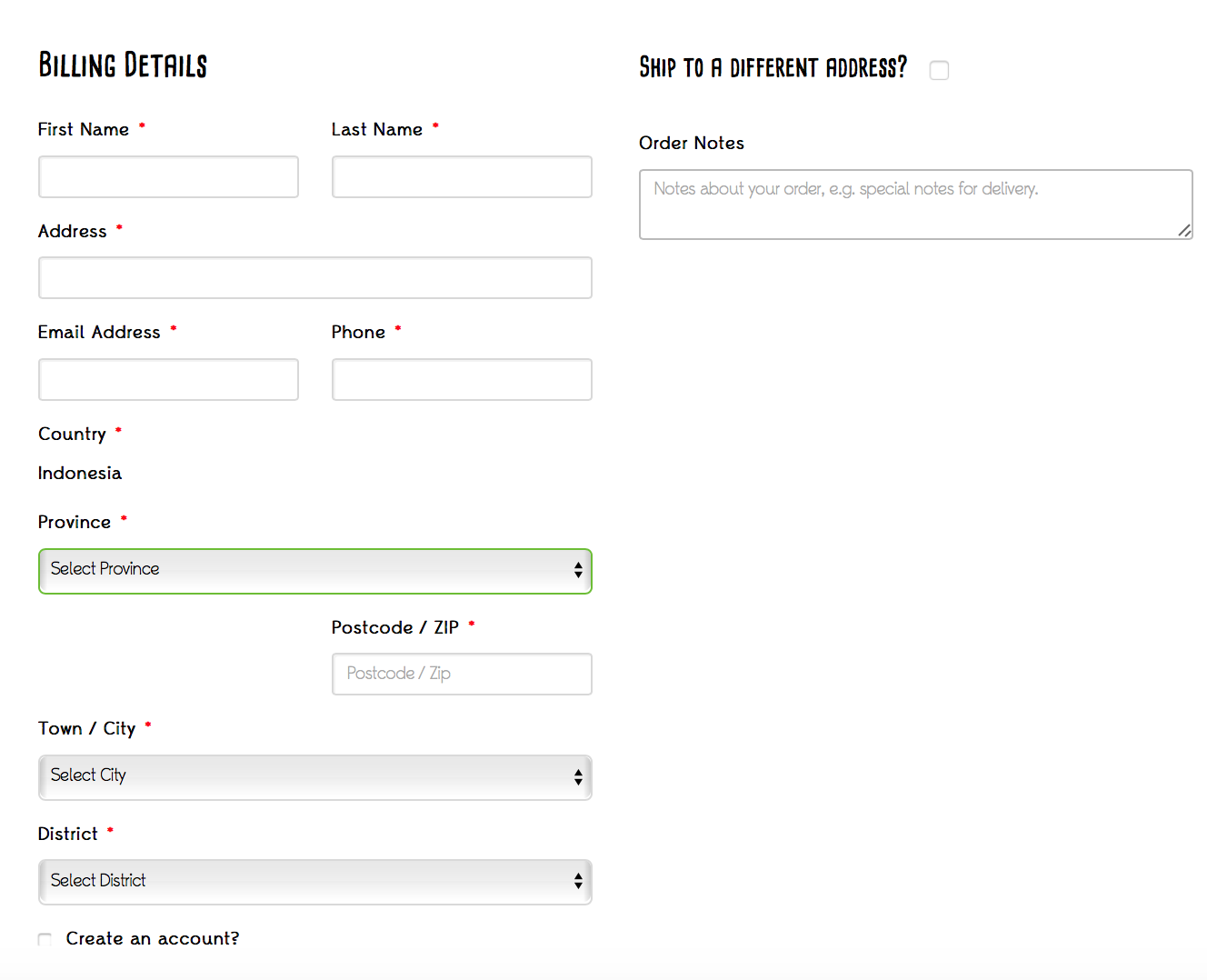Click the "Create an account?" label text

click(153, 938)
